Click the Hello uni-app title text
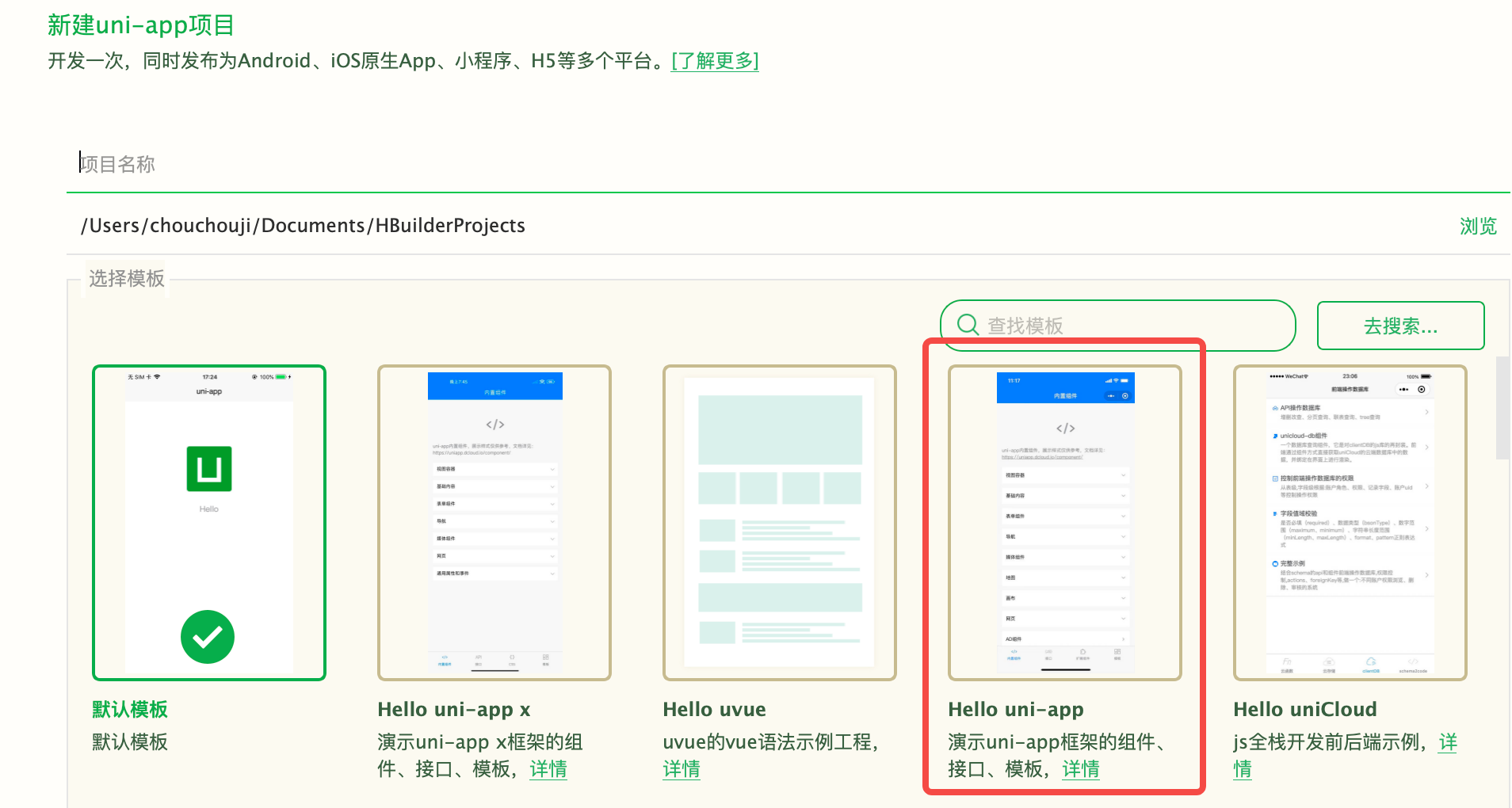Viewport: 1512px width, 808px height. click(1016, 710)
